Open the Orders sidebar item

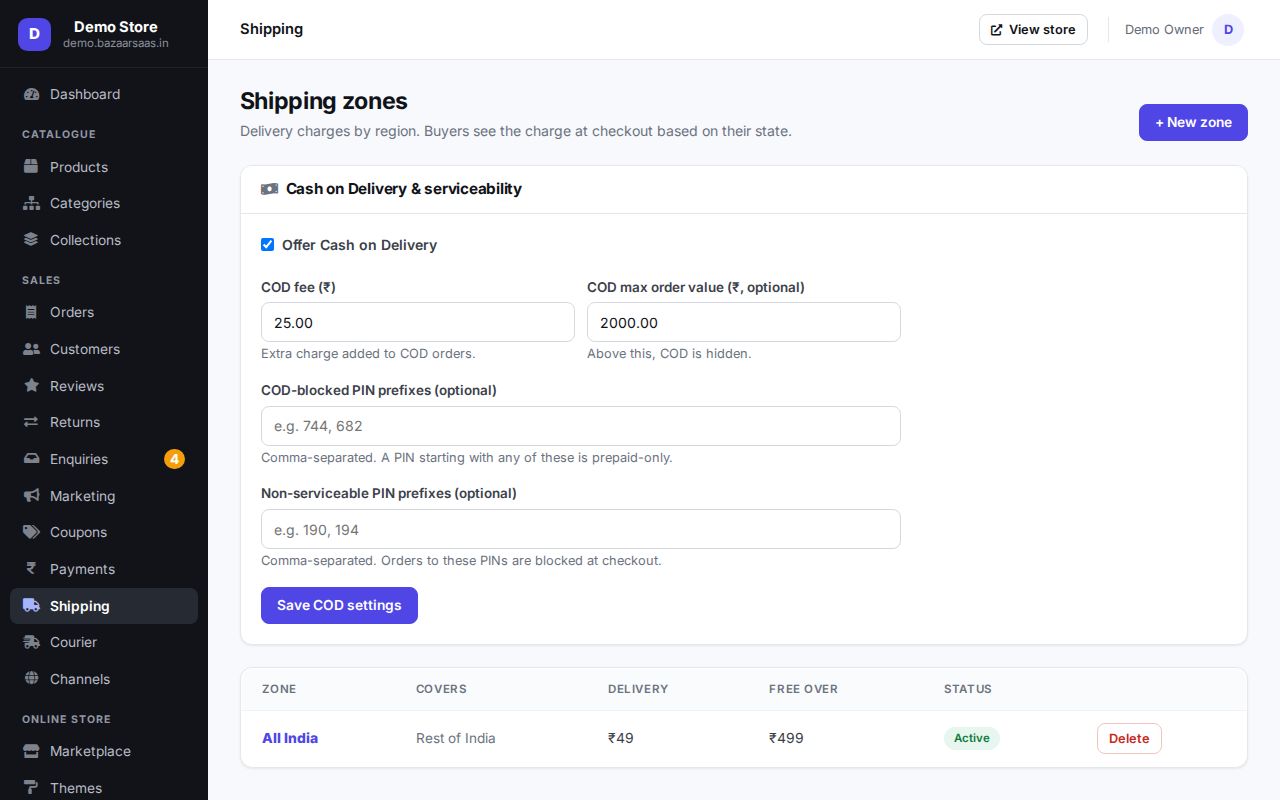pos(104,312)
